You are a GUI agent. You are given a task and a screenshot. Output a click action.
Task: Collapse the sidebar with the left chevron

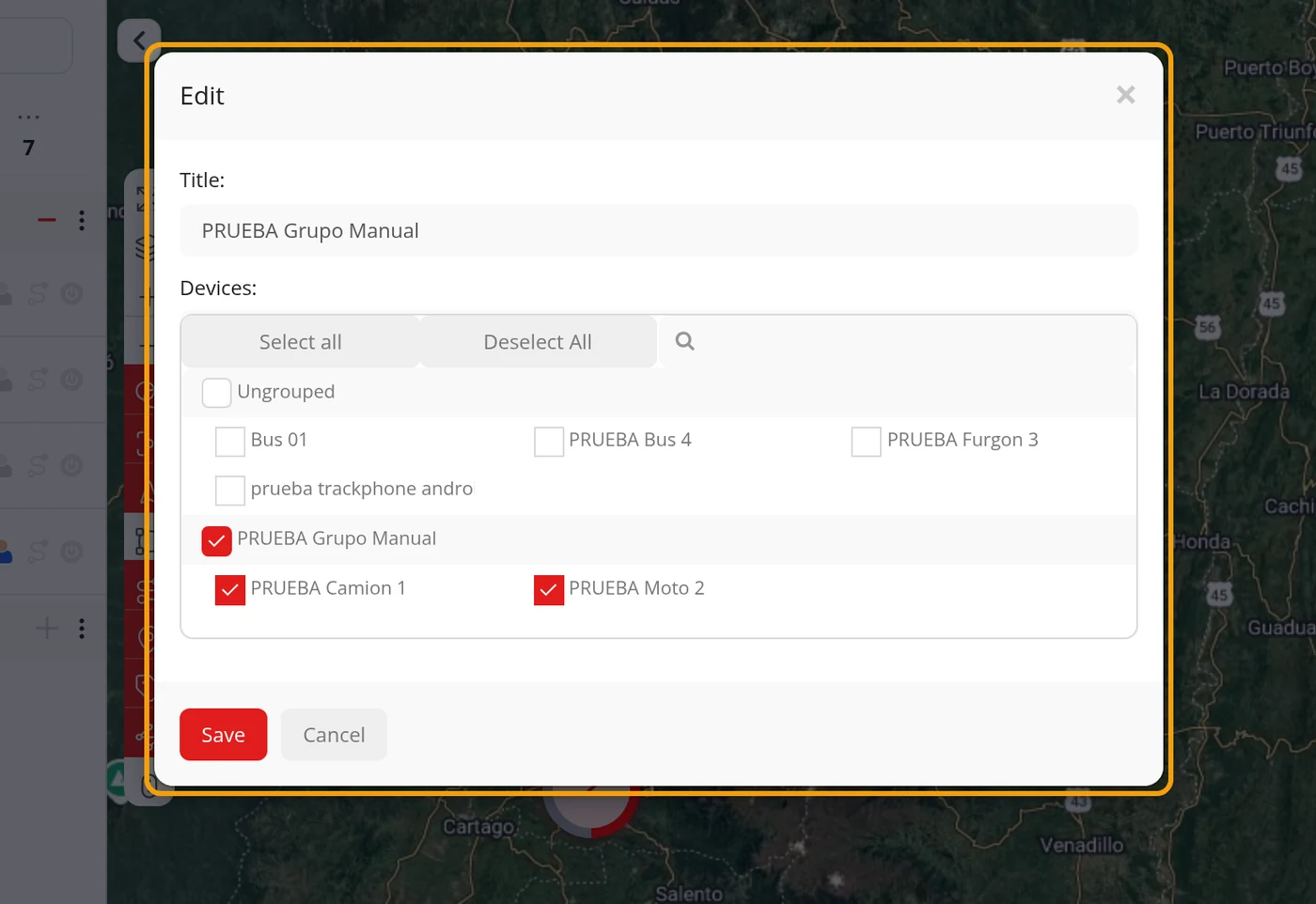[139, 40]
